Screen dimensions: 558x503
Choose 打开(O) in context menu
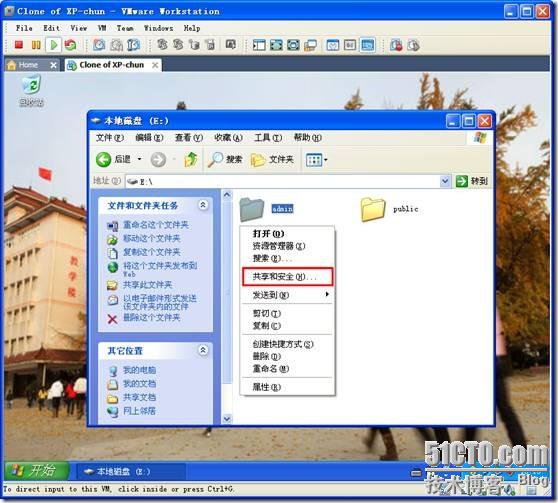click(287, 234)
